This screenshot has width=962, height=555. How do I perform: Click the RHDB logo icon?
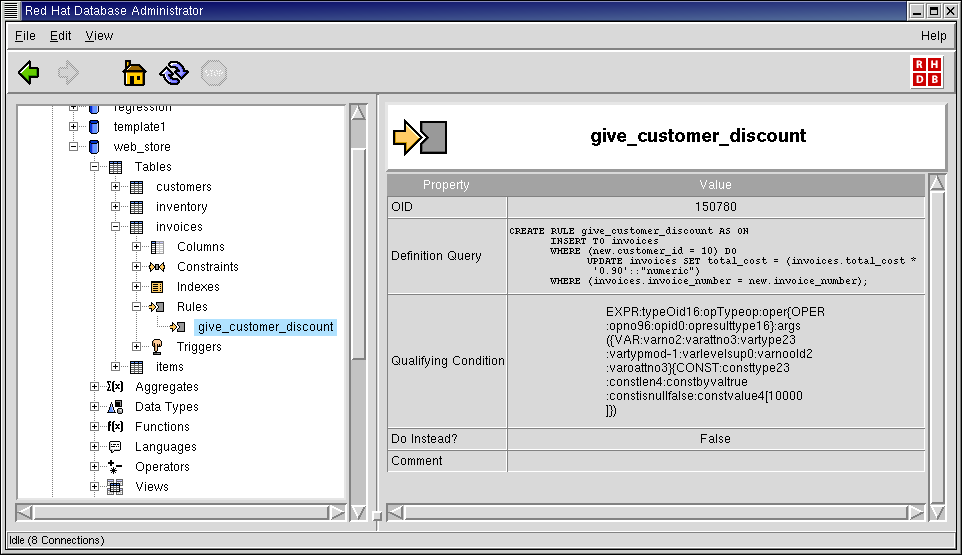(926, 72)
